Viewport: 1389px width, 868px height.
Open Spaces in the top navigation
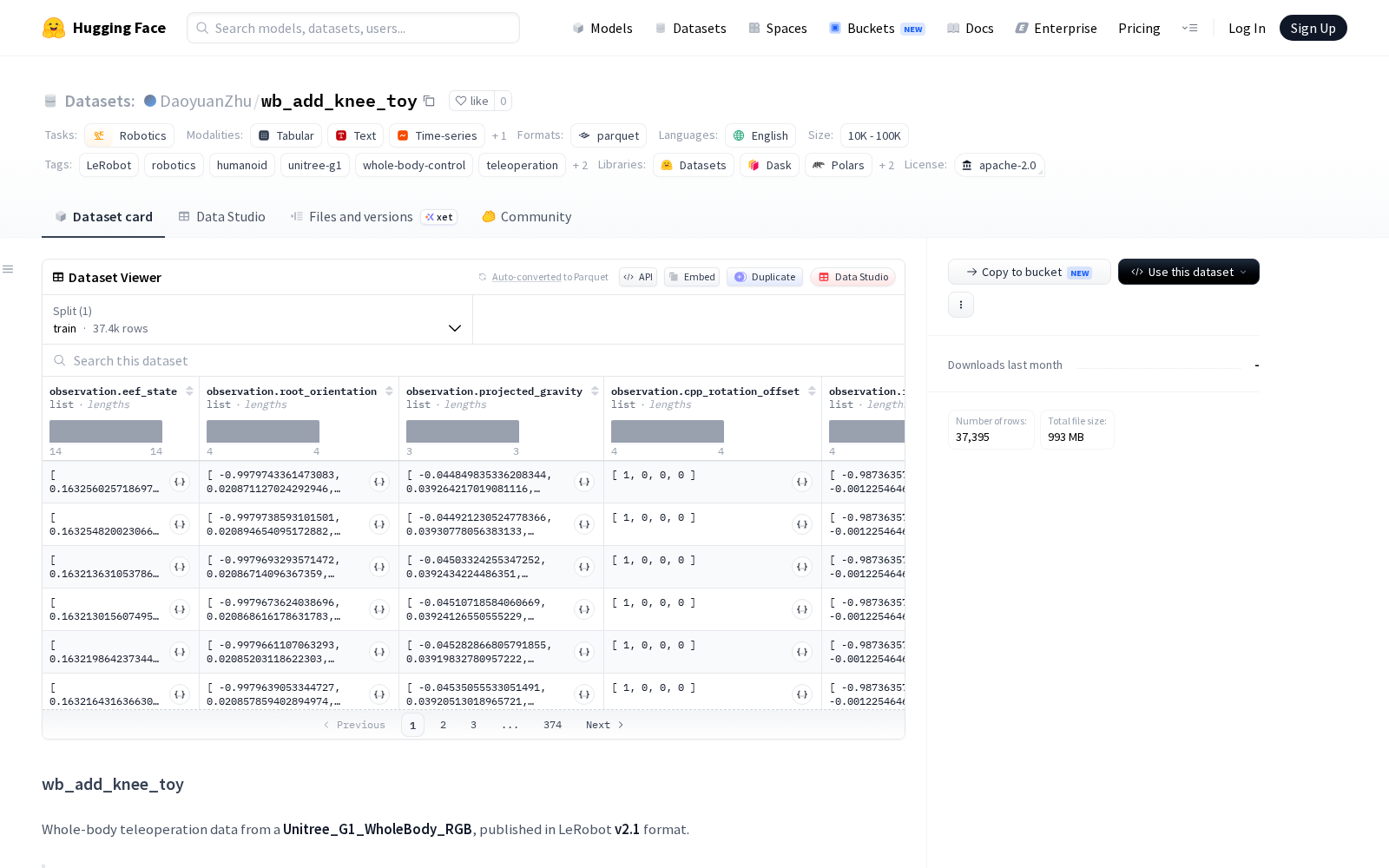point(778,28)
